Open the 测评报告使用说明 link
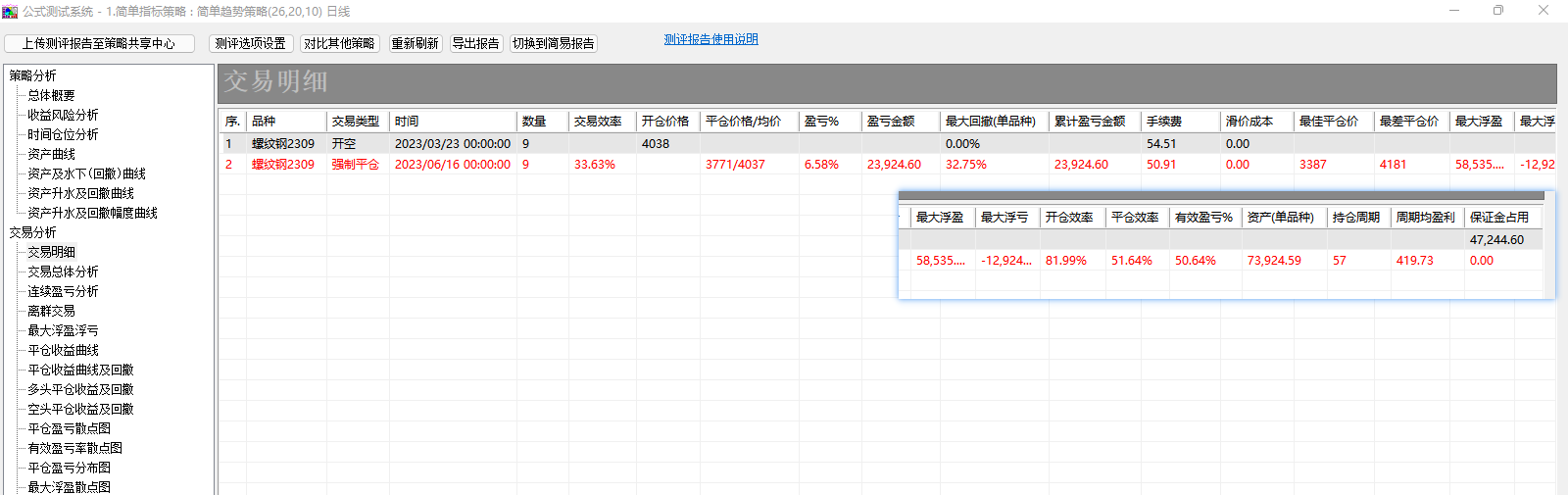This screenshot has width=1568, height=495. pos(710,39)
